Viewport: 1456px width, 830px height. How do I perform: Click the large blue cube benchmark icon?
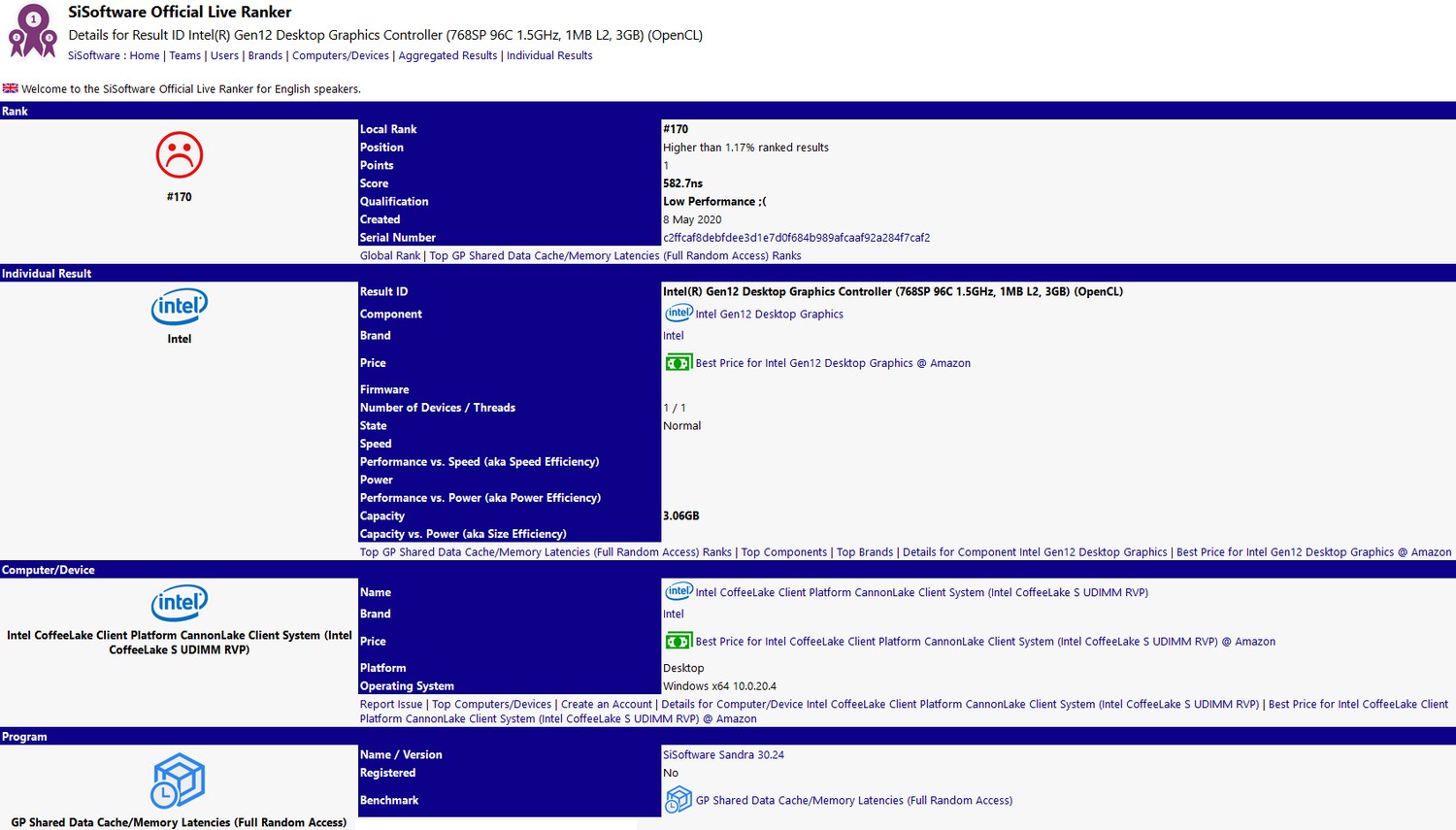click(179, 780)
